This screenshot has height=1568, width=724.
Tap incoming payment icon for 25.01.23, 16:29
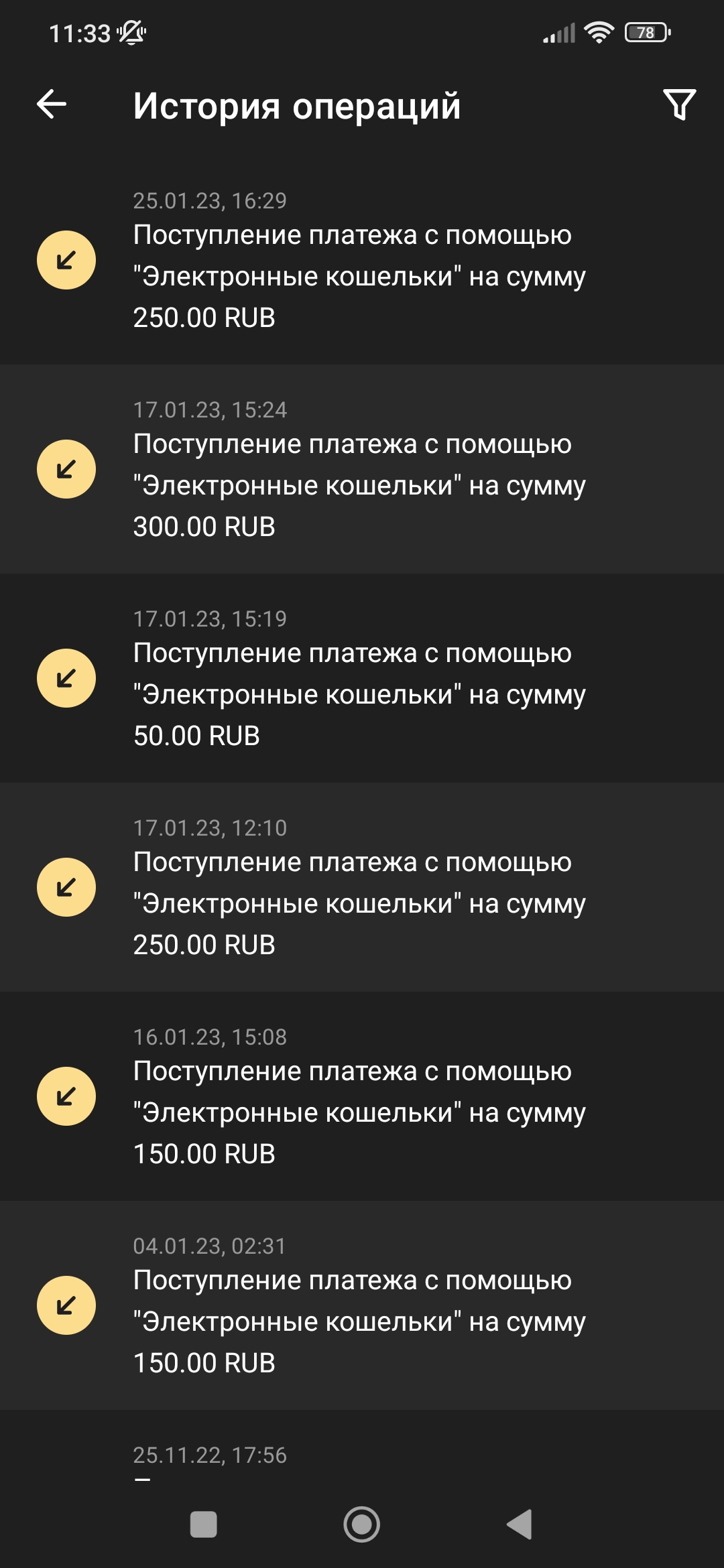66,260
